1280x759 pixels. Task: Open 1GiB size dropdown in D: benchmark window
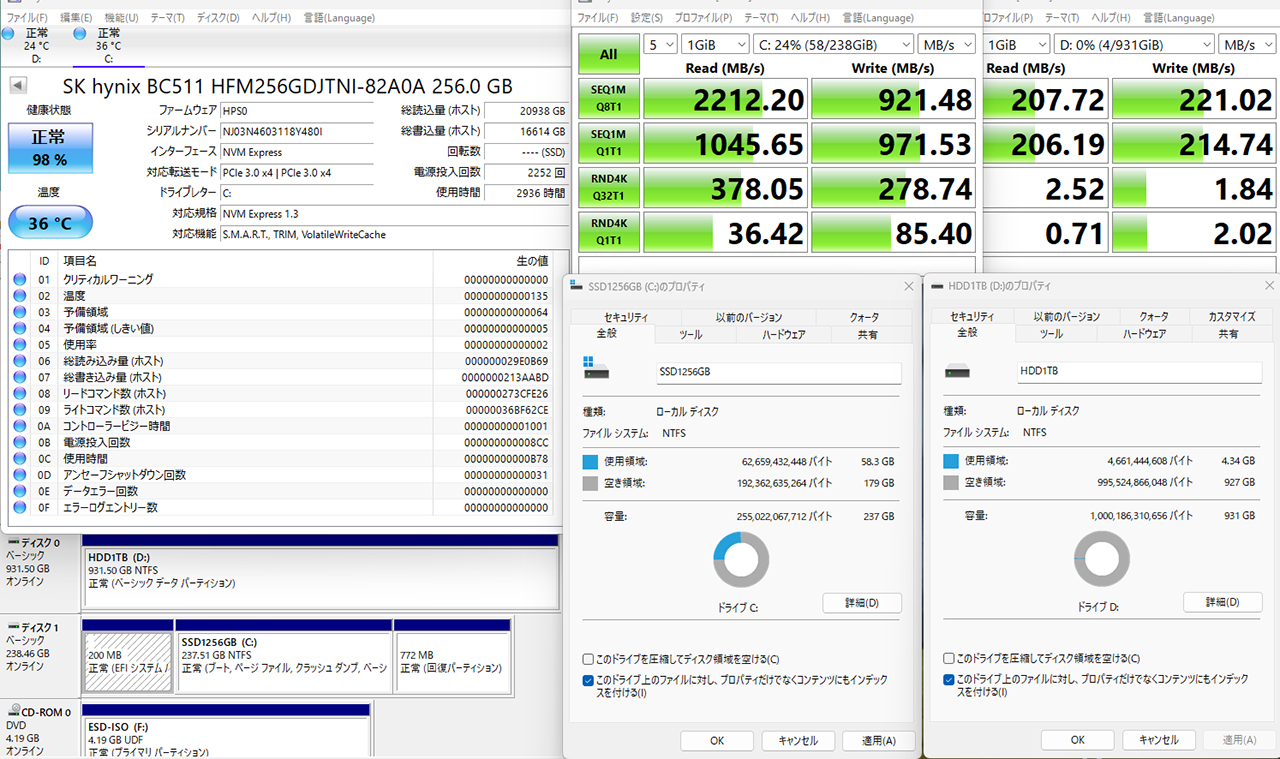click(x=1017, y=45)
